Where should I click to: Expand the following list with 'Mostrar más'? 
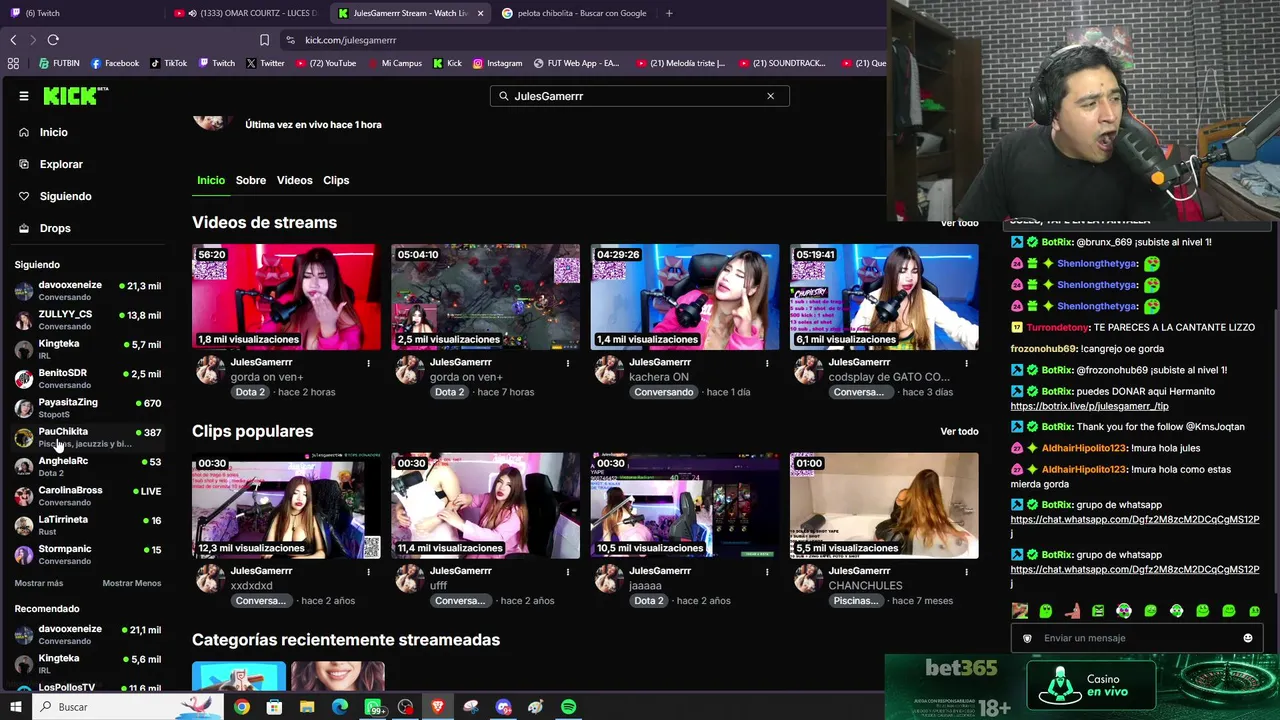point(39,583)
